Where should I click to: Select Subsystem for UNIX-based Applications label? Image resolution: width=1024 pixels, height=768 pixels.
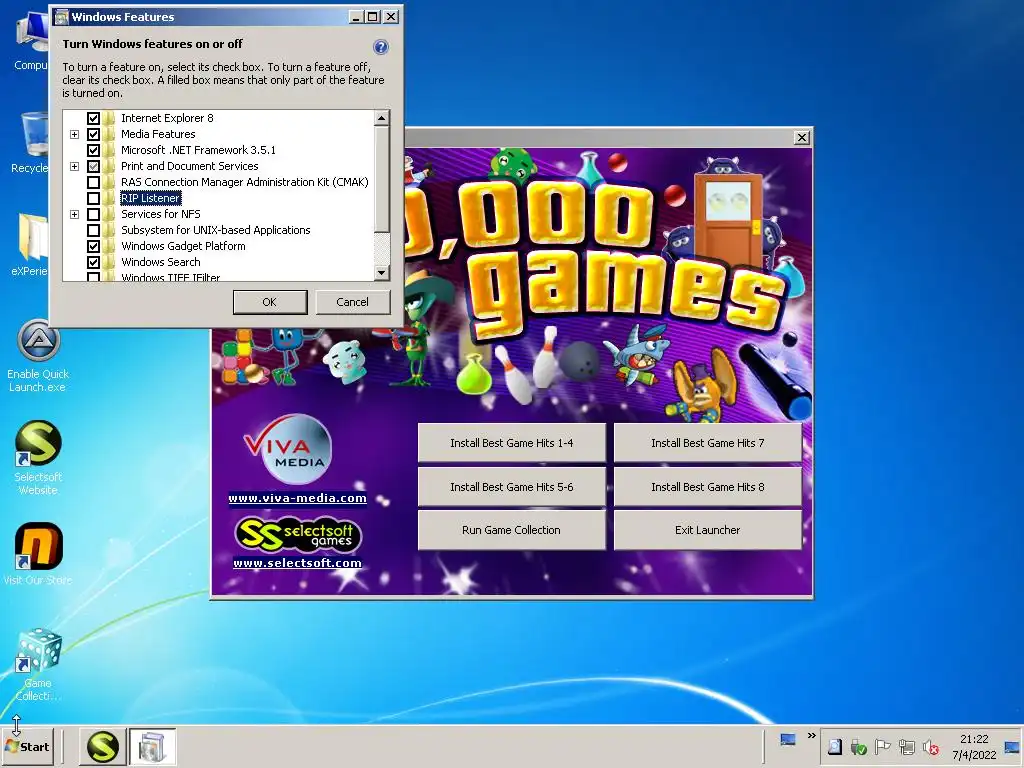point(216,231)
